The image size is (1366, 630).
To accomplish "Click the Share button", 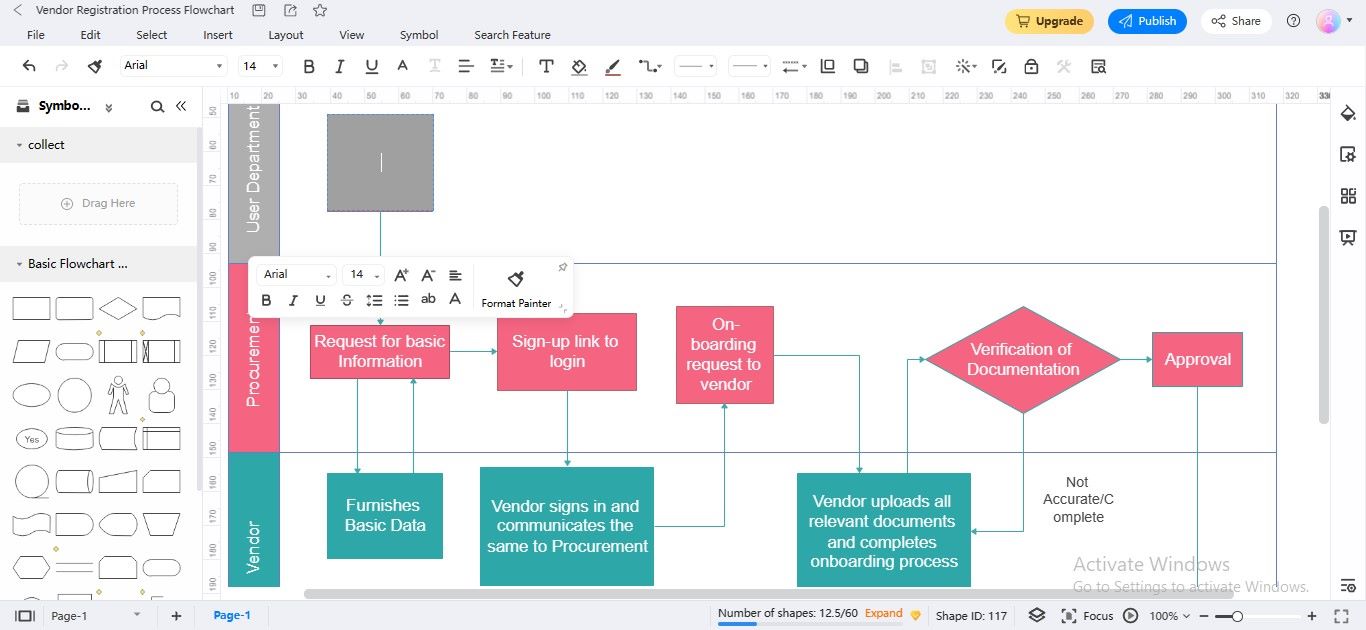I will click(1235, 21).
